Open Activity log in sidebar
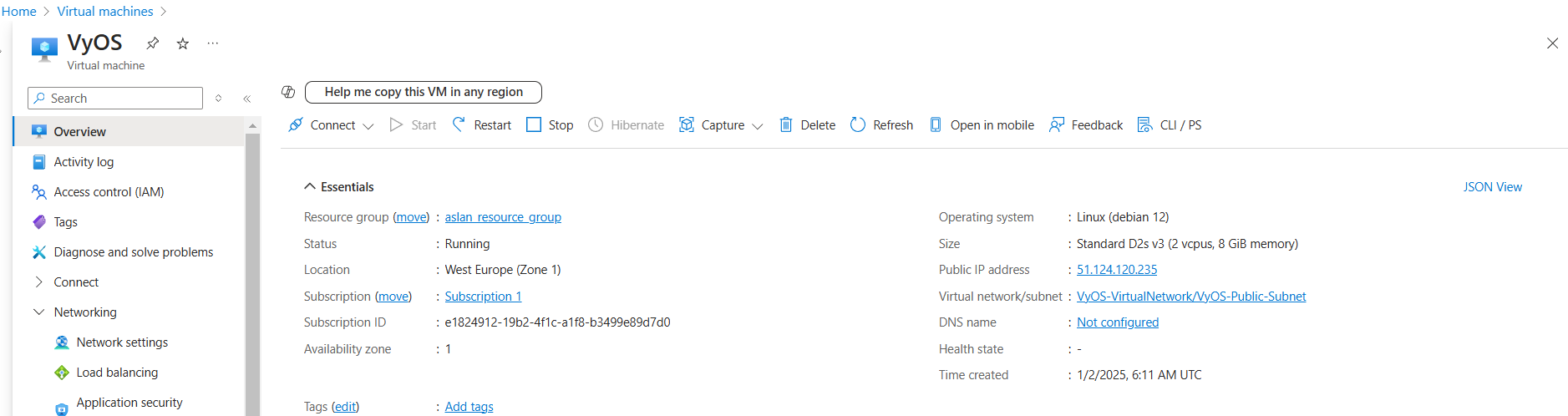This screenshot has height=416, width=1568. [x=84, y=162]
